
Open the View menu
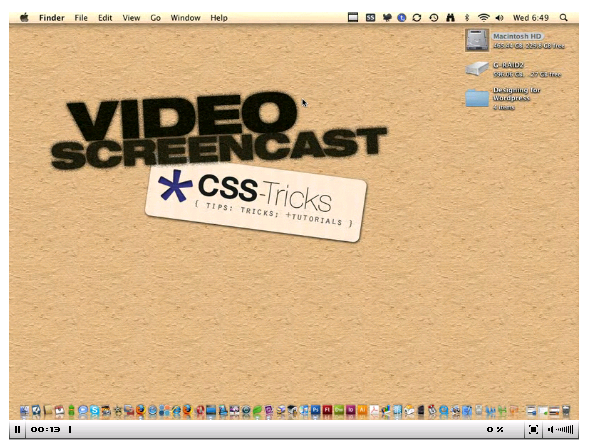pos(131,18)
